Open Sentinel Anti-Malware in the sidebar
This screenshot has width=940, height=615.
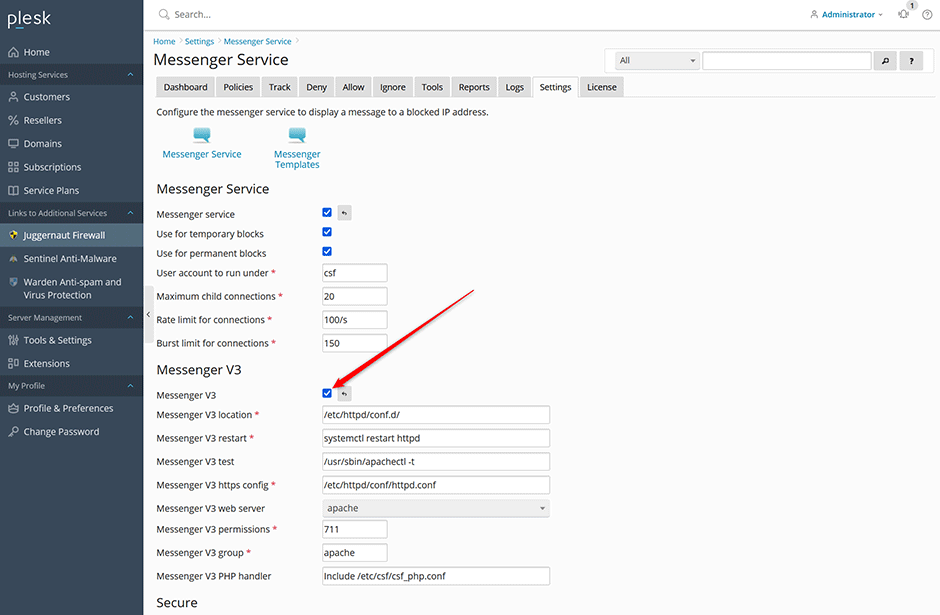pos(71,258)
